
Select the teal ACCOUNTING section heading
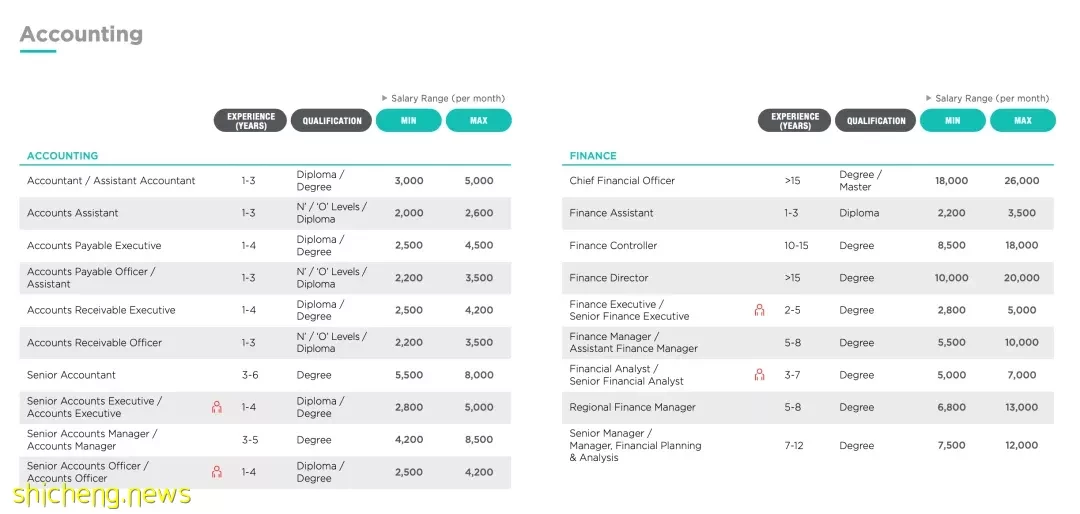(x=63, y=156)
